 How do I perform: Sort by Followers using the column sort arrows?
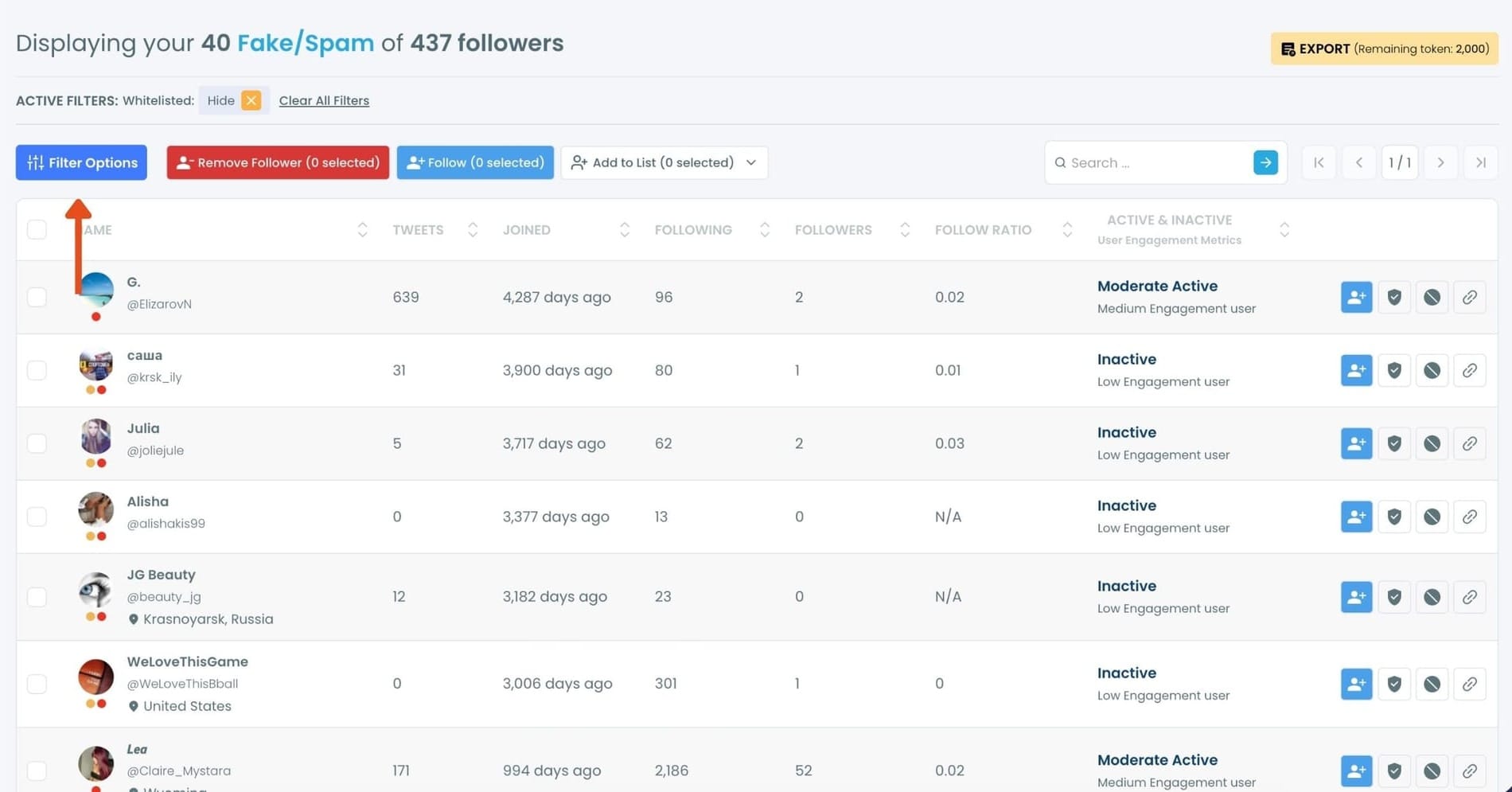[x=905, y=229]
